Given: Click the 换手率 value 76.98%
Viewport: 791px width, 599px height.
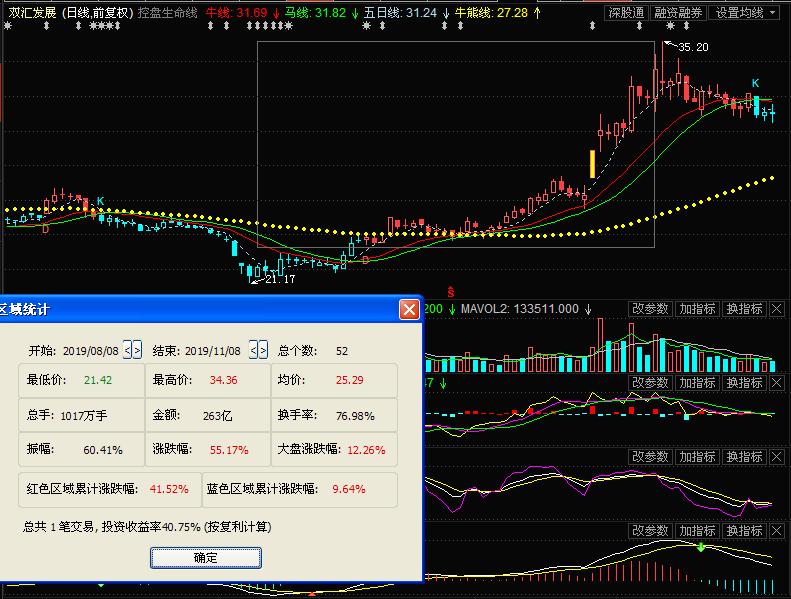Looking at the screenshot, I should [355, 416].
